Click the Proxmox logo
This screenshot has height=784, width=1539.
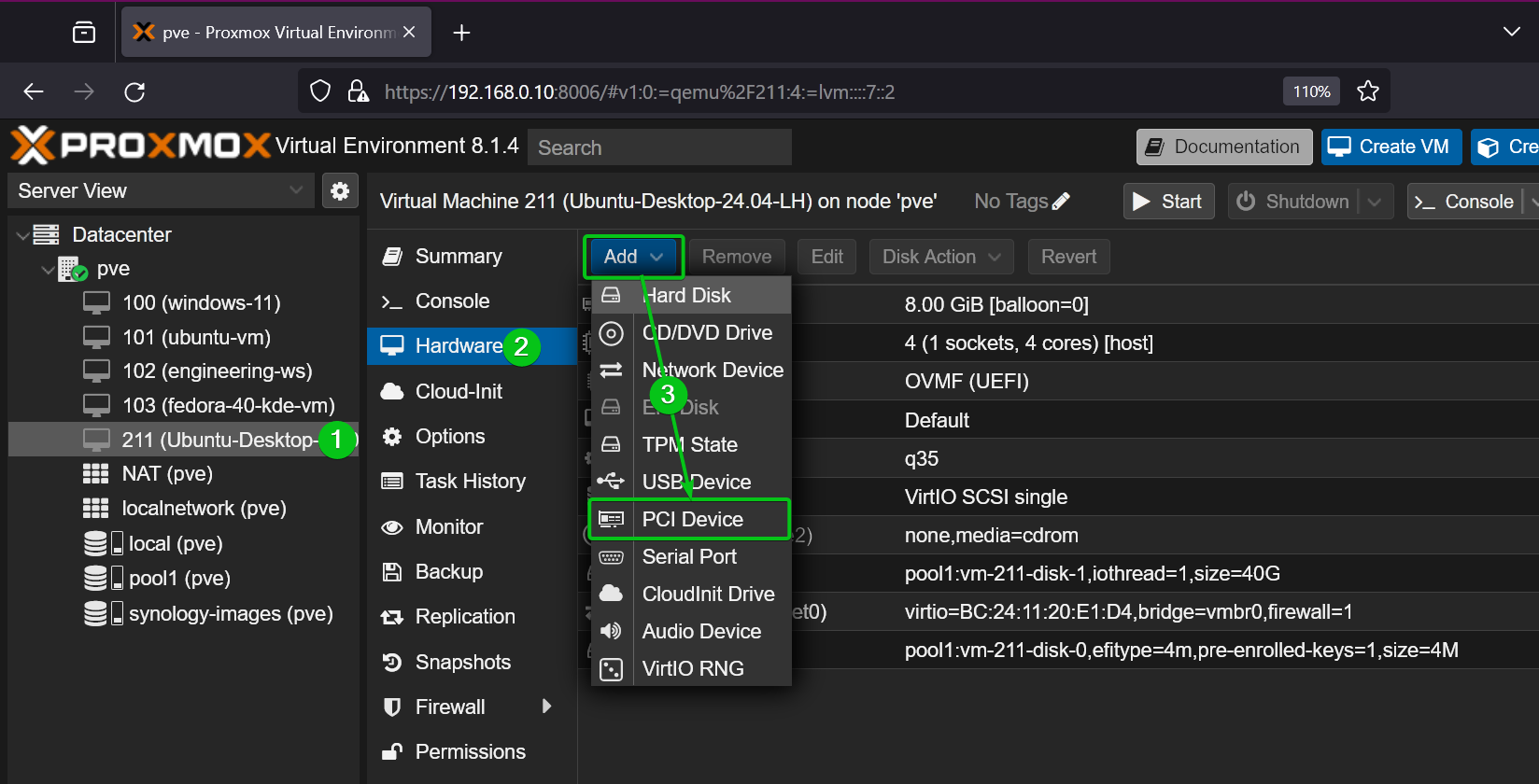pos(140,146)
